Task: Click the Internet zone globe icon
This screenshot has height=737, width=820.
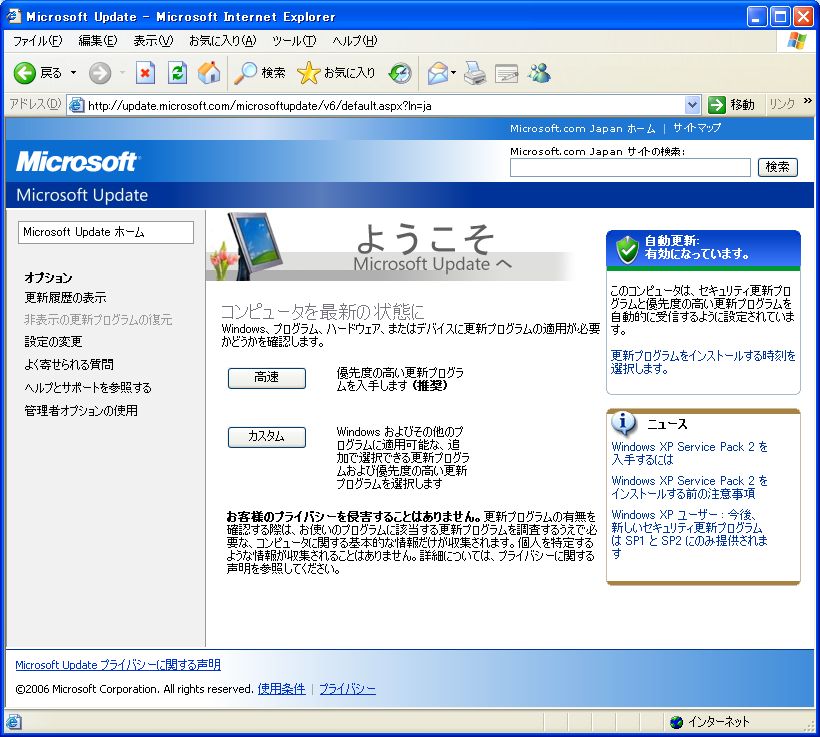Action: pyautogui.click(x=676, y=722)
